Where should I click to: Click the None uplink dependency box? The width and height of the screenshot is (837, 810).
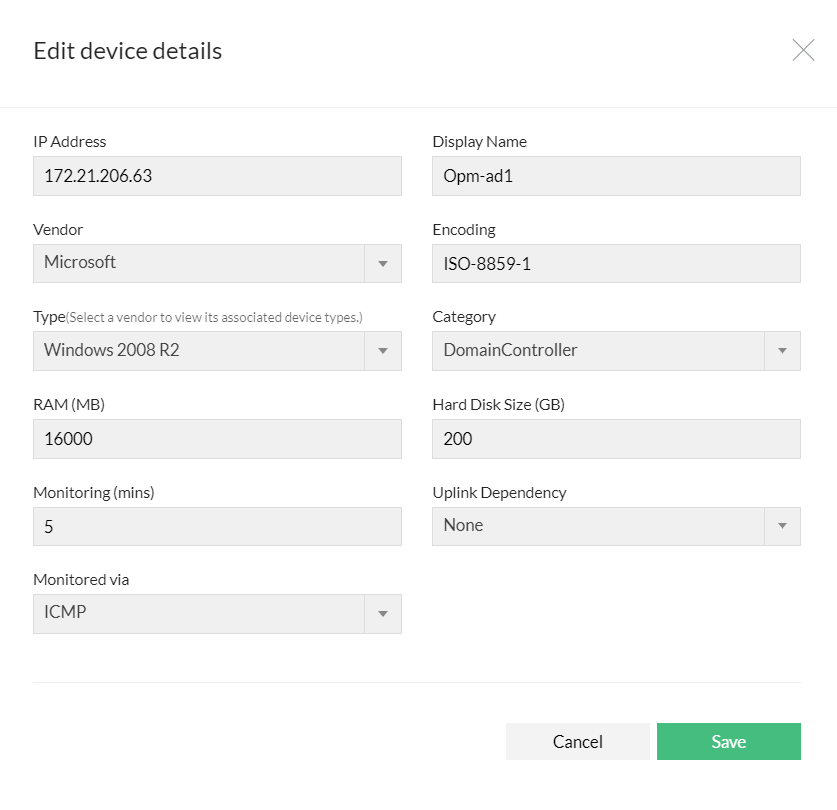597,526
